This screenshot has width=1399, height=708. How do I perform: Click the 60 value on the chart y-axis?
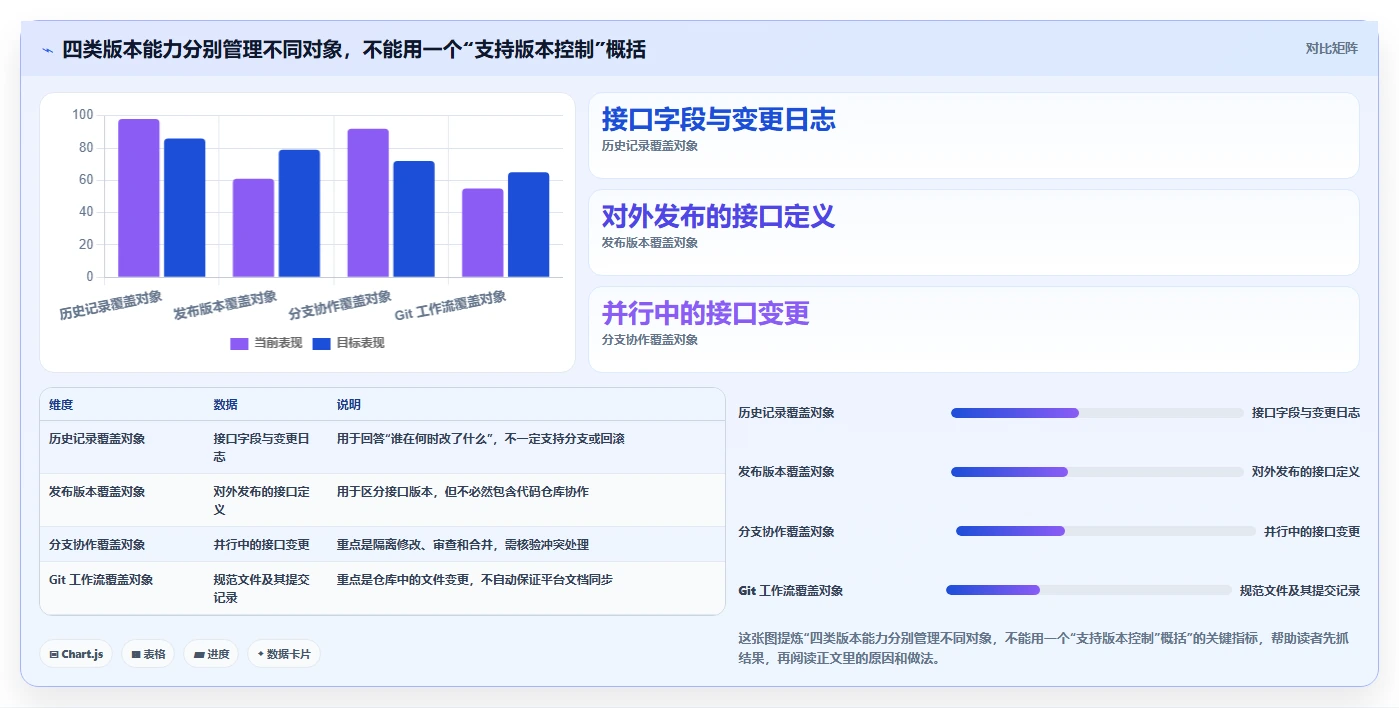86,180
